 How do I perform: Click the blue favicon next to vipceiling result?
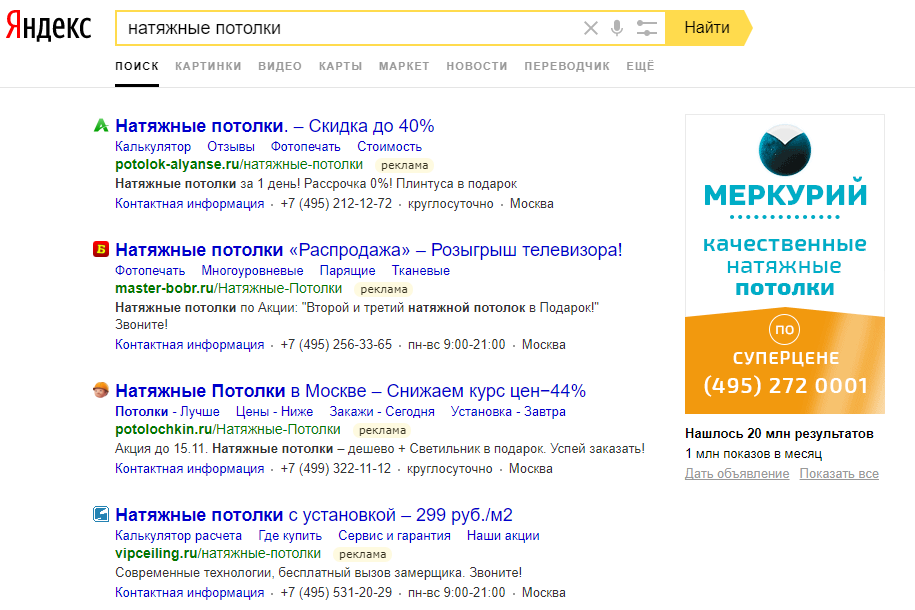pos(101,514)
